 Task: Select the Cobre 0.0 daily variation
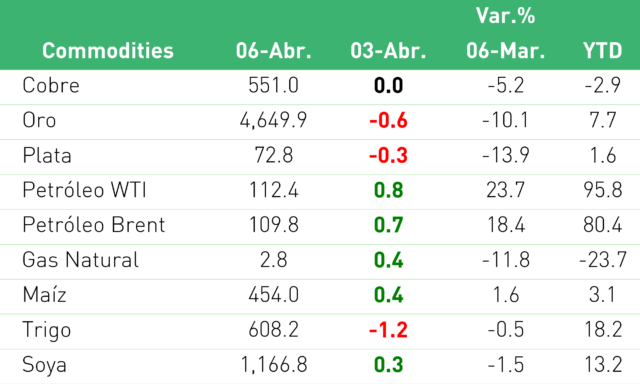(x=389, y=86)
